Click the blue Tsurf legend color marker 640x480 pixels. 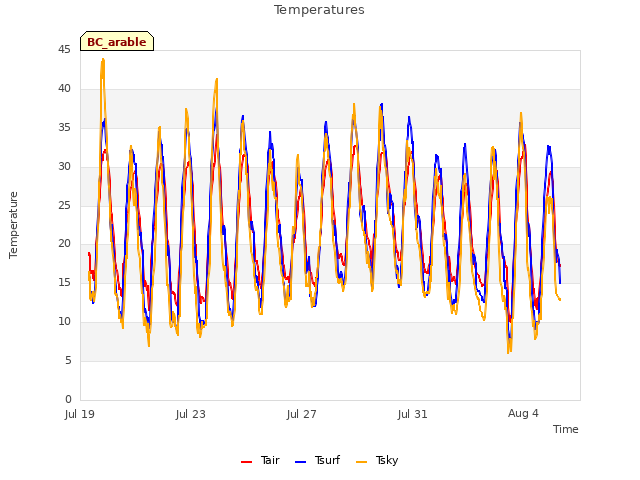pos(300,462)
